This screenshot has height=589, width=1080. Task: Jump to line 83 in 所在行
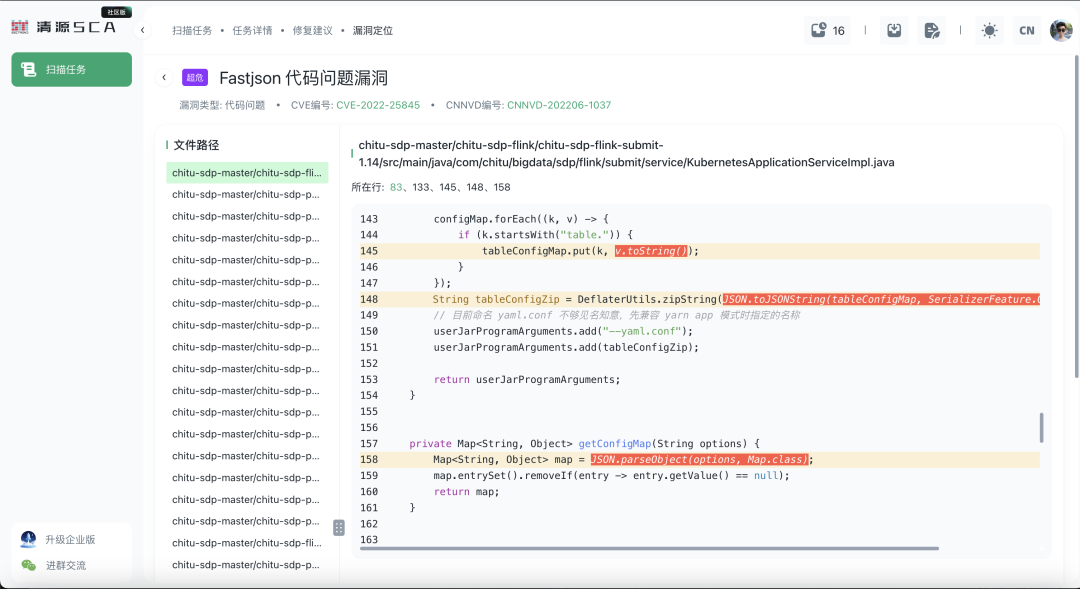pos(396,187)
